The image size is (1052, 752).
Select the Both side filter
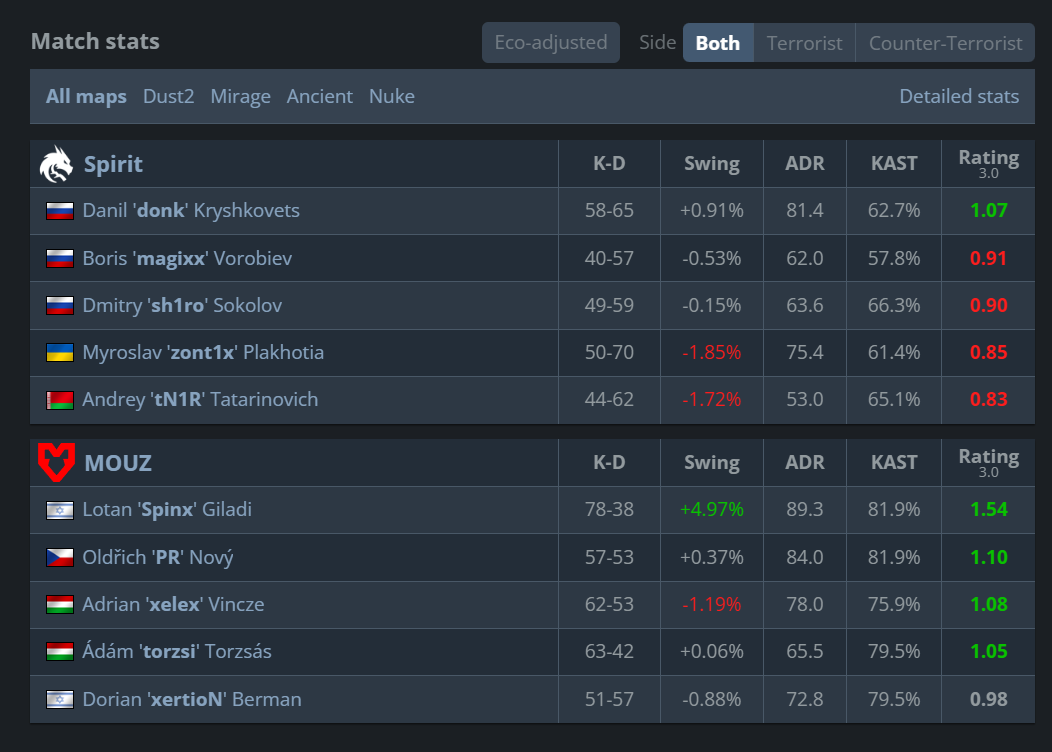coord(718,43)
